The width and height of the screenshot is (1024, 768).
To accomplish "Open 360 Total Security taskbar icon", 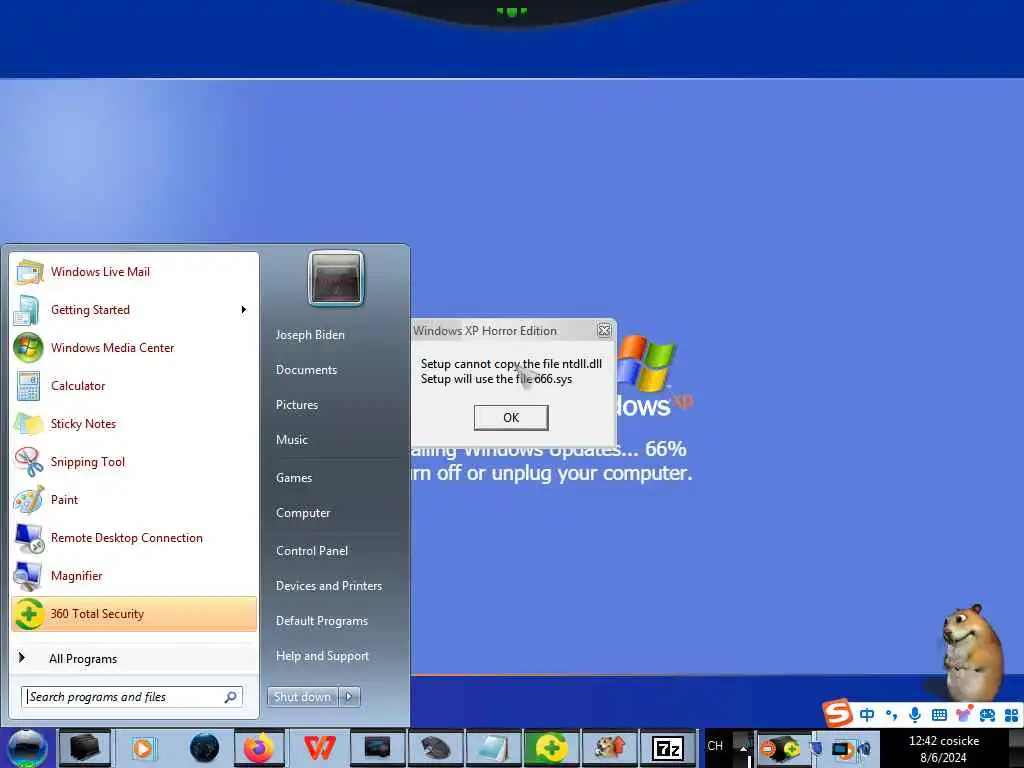I will (551, 748).
